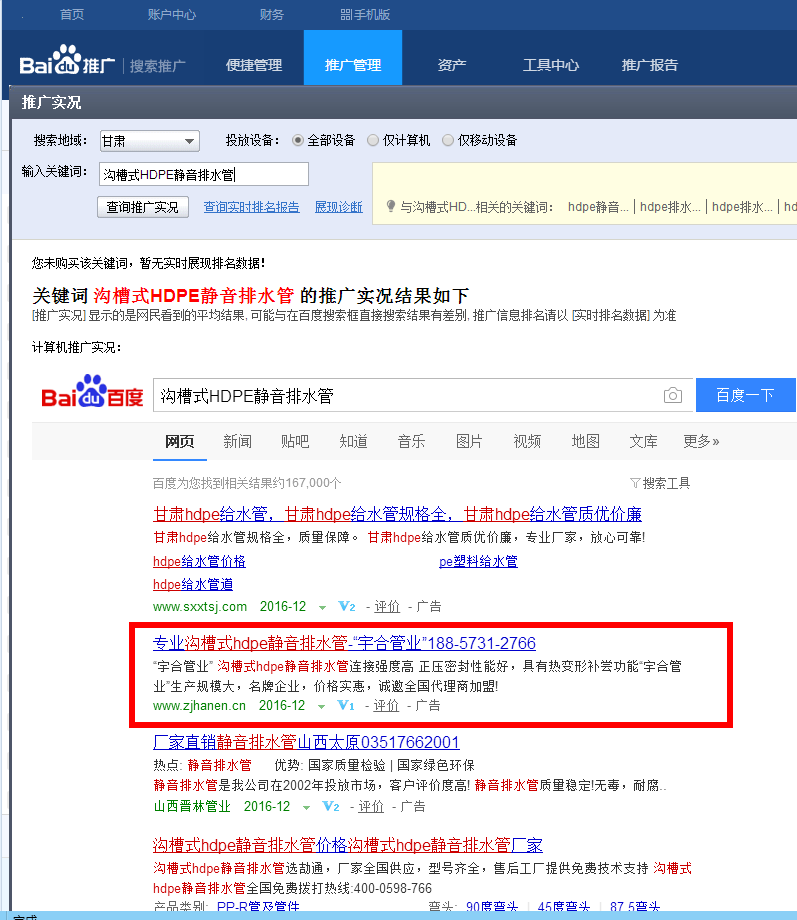Expand dropdown arrow after 山西晋林管业 2016-12
This screenshot has width=797, height=920.
pos(306,808)
